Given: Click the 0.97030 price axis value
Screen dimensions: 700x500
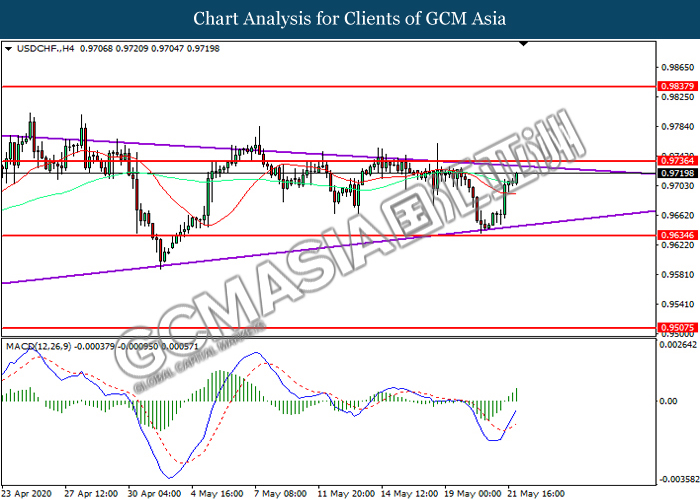Looking at the screenshot, I should 678,185.
